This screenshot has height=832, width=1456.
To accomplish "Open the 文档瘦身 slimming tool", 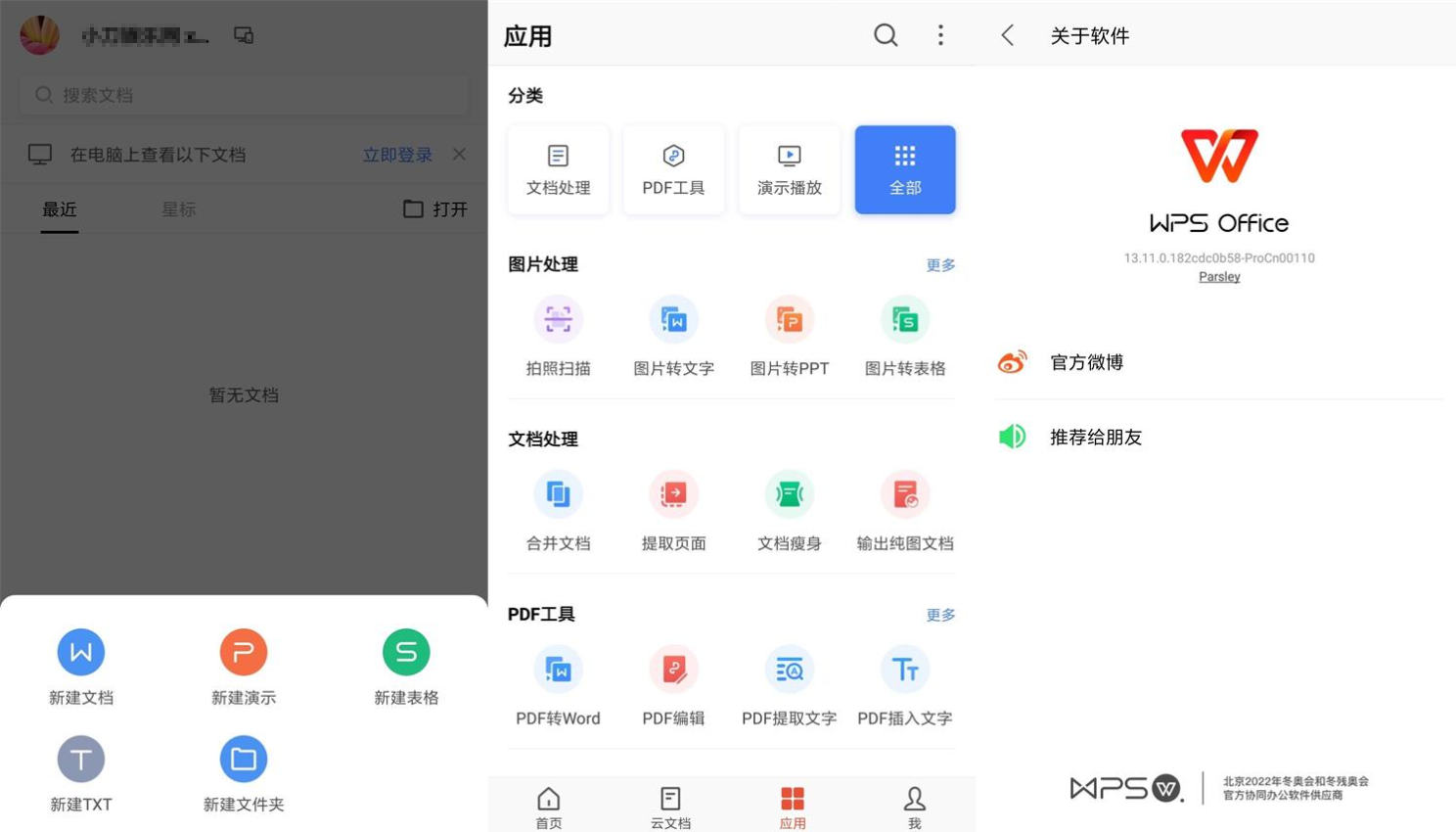I will pyautogui.click(x=789, y=507).
